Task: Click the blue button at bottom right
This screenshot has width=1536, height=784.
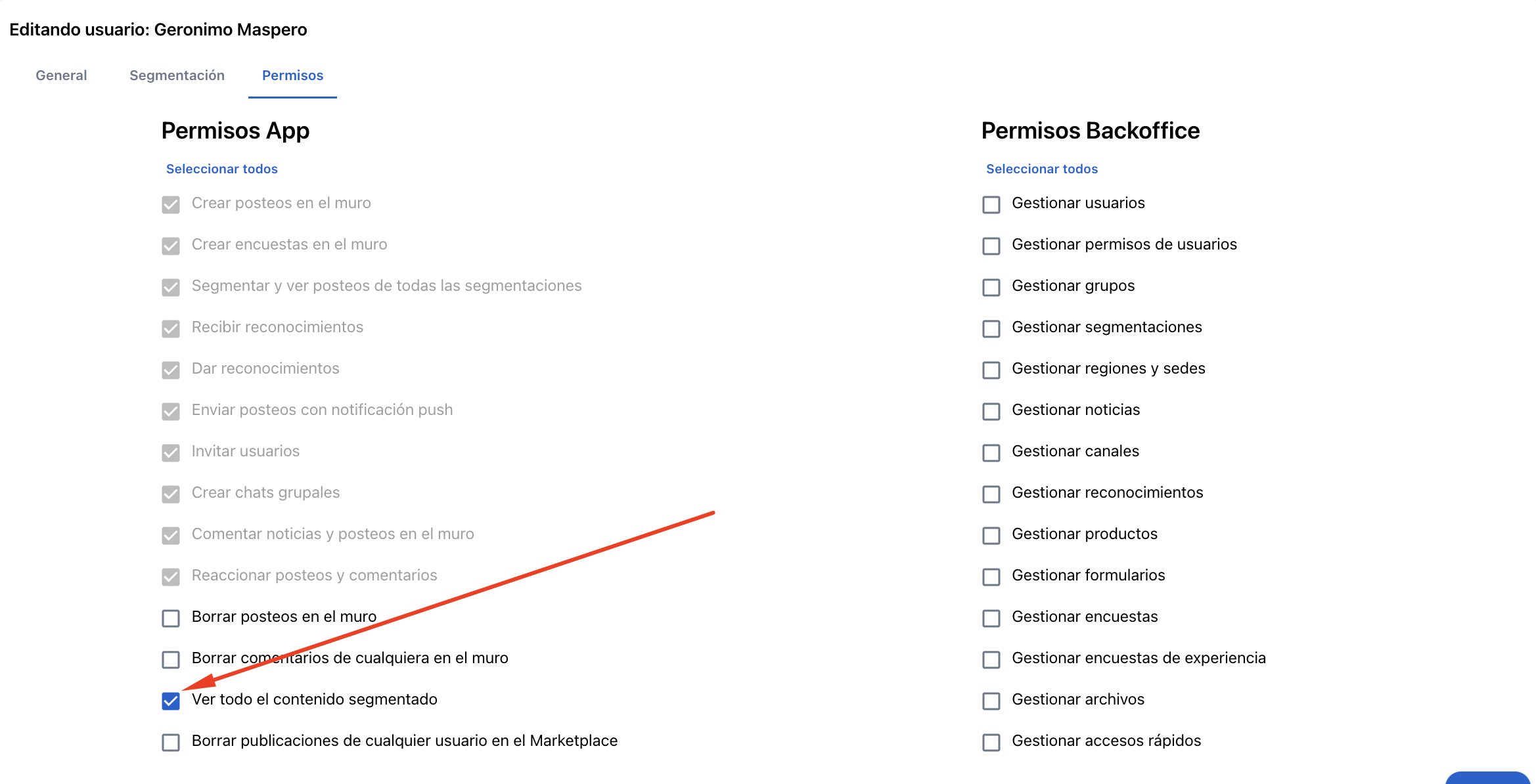Action: coord(1487,778)
